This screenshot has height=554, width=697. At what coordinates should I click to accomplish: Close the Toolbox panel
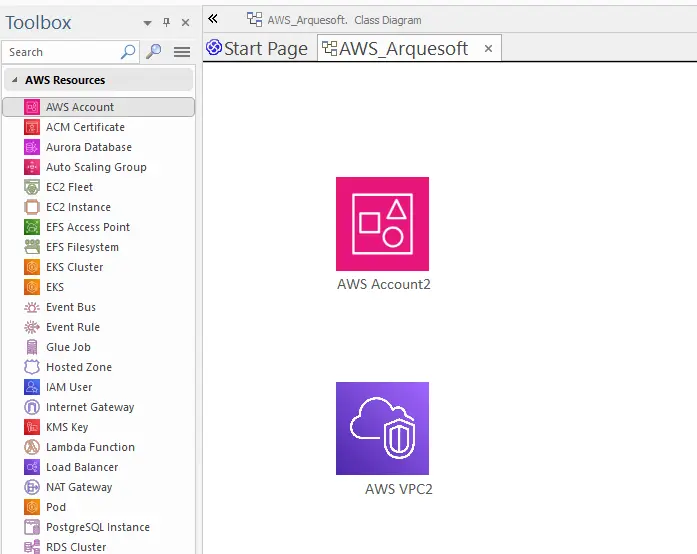186,22
